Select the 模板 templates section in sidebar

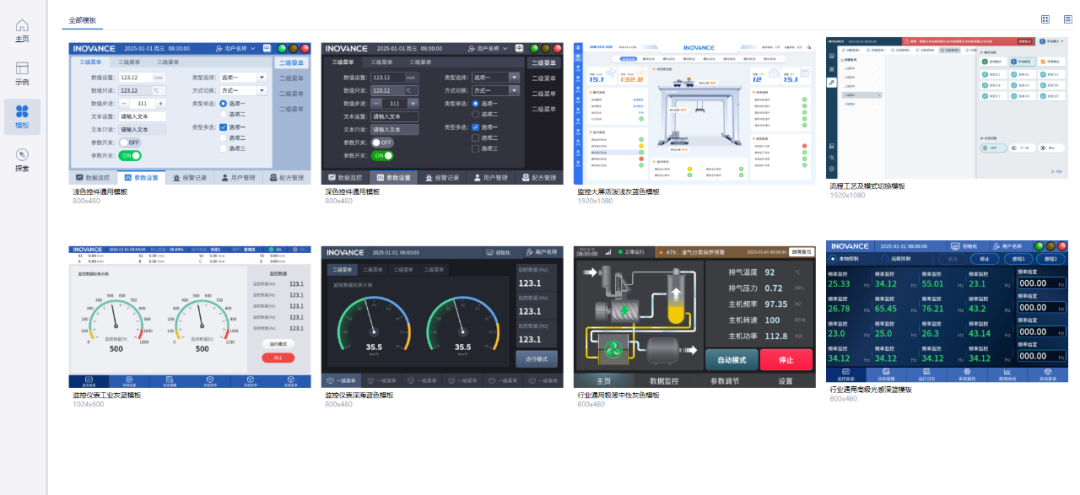click(x=22, y=116)
